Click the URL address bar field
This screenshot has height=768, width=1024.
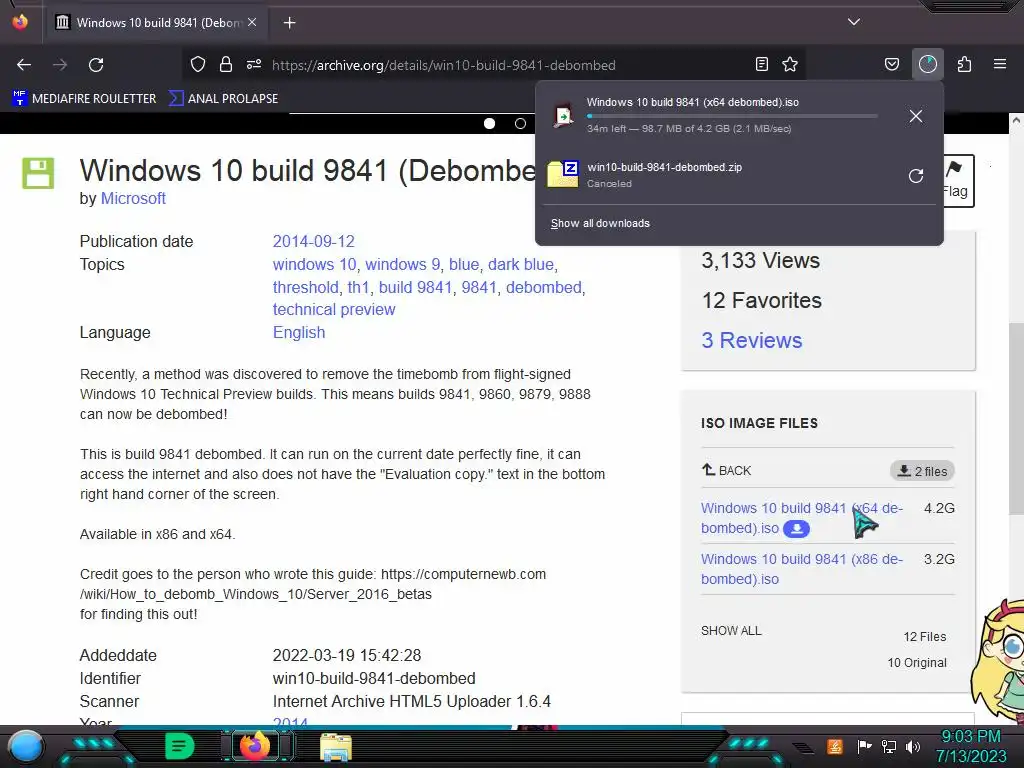click(x=496, y=65)
